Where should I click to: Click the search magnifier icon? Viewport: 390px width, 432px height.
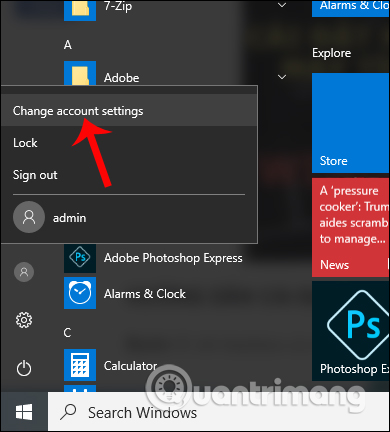68,412
